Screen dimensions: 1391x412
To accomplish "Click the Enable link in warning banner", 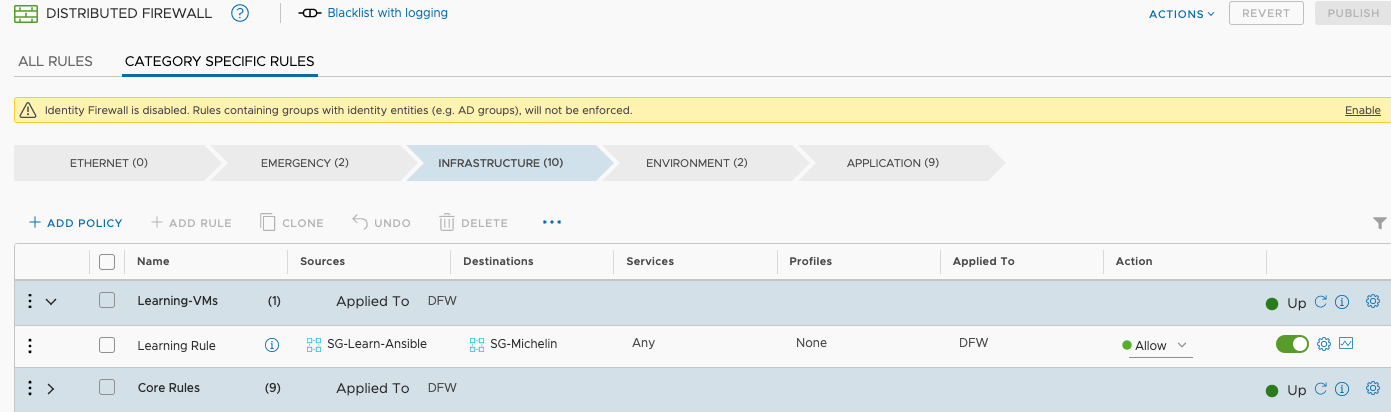I will point(1363,110).
